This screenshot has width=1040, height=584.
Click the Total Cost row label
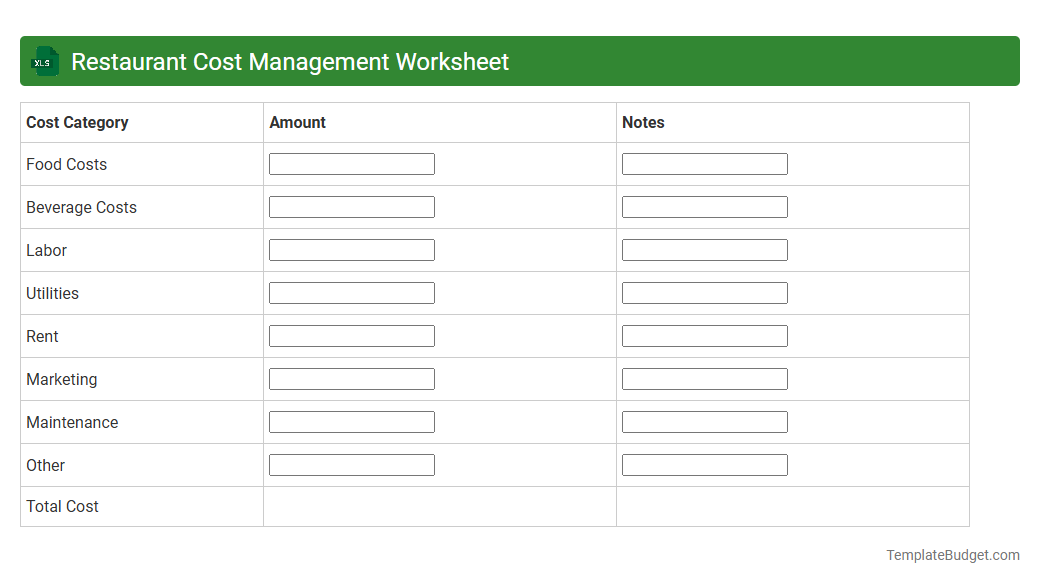[62, 506]
